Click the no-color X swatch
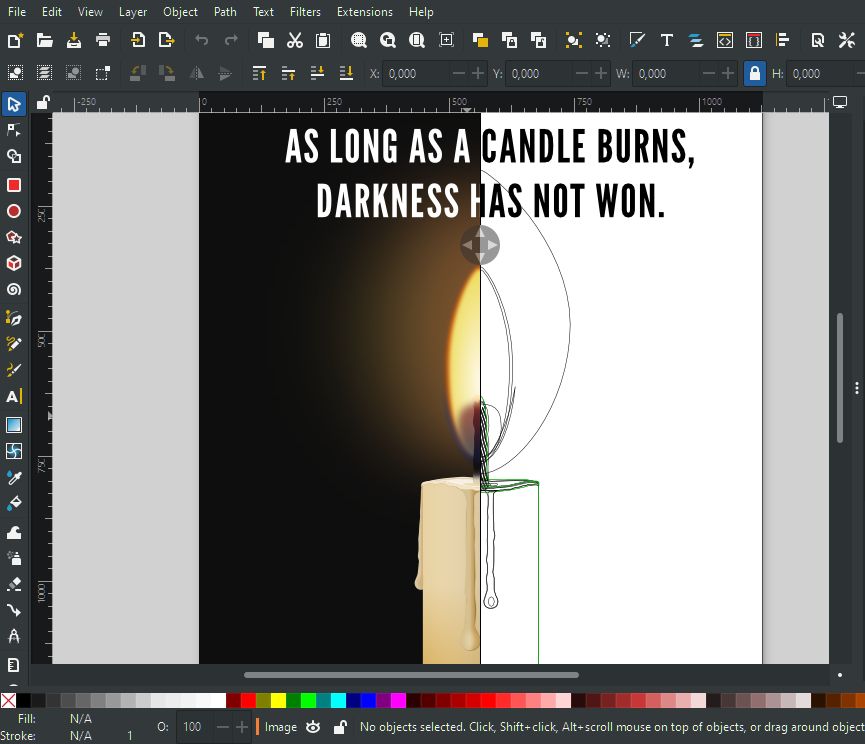 (x=8, y=700)
